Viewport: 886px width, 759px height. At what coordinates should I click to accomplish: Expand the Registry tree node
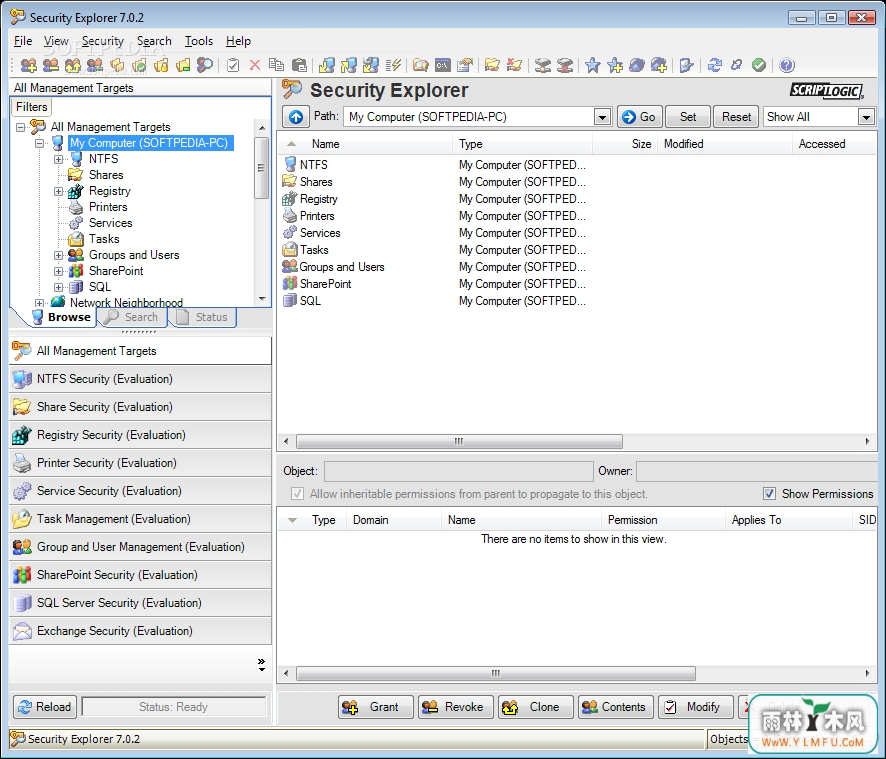[58, 192]
